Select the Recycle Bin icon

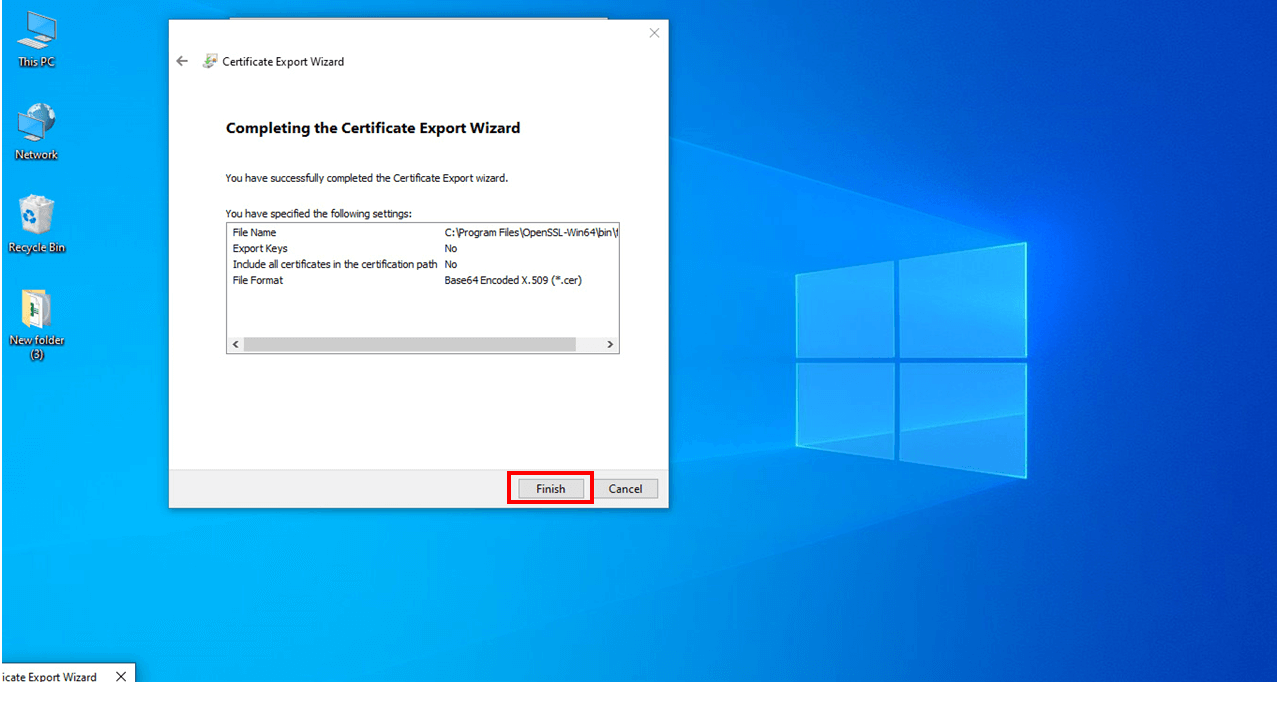[36, 224]
